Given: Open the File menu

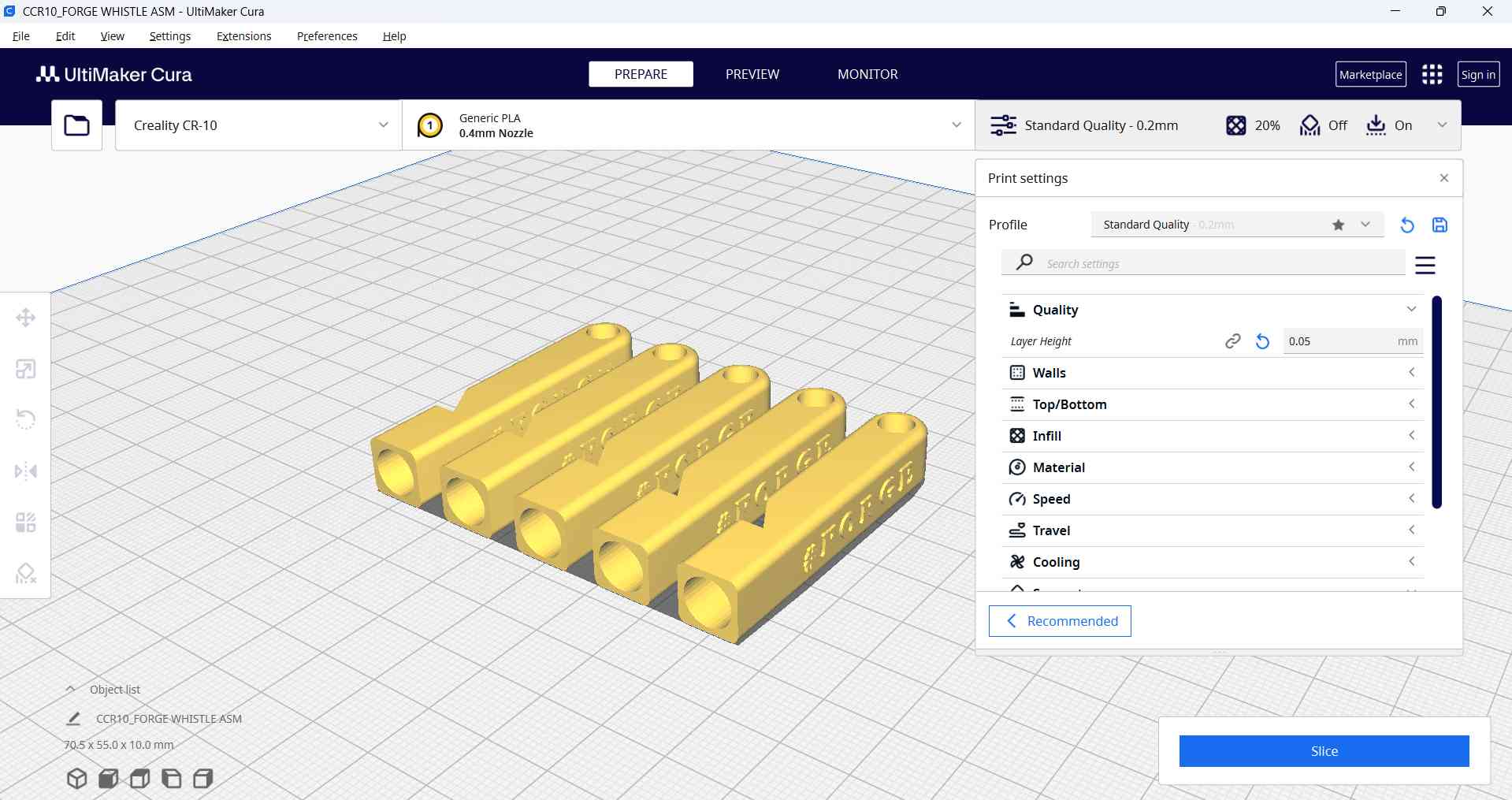Looking at the screenshot, I should point(21,36).
